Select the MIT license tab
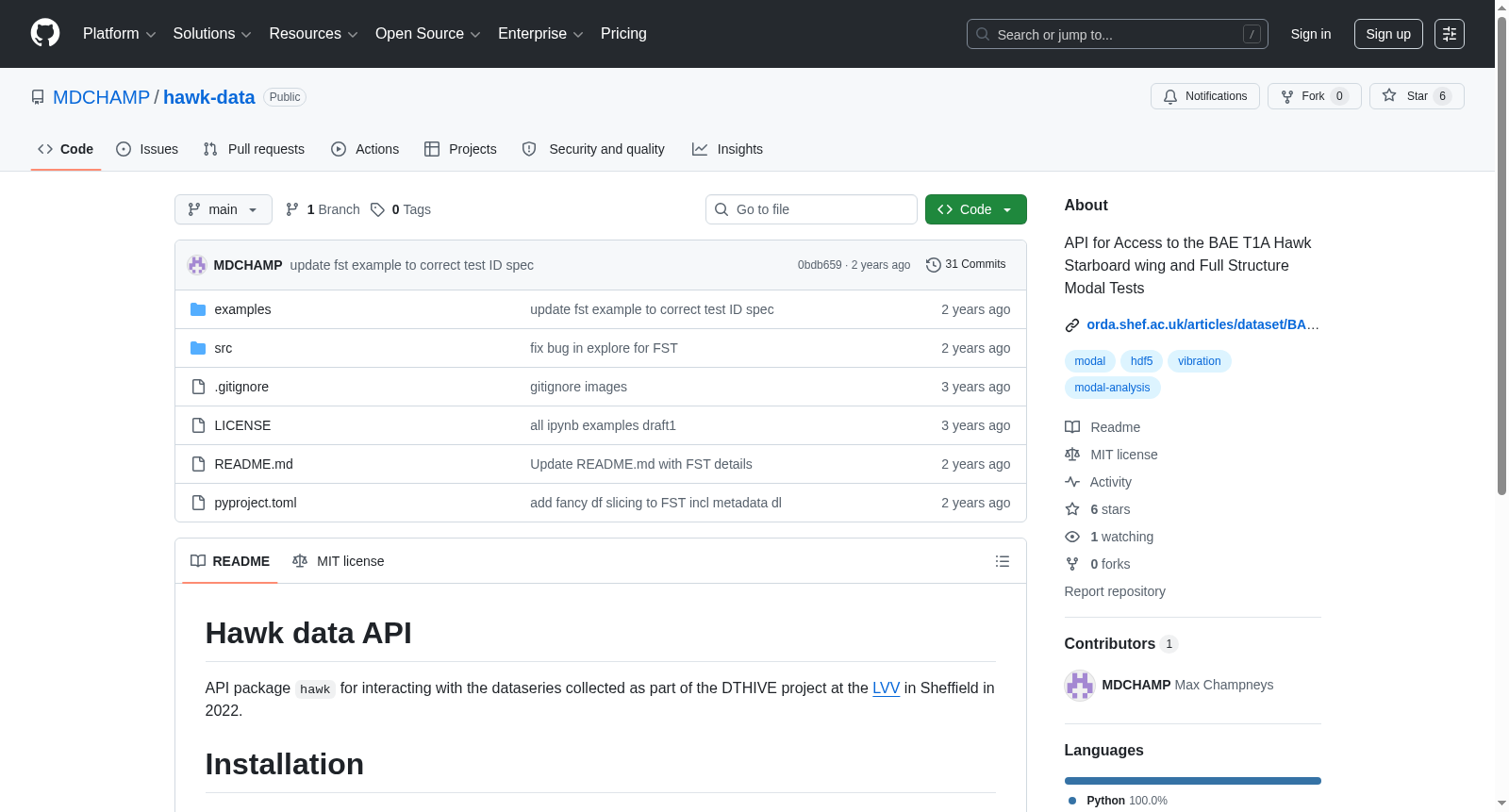Screen dimensions: 1509x812 pos(339,561)
